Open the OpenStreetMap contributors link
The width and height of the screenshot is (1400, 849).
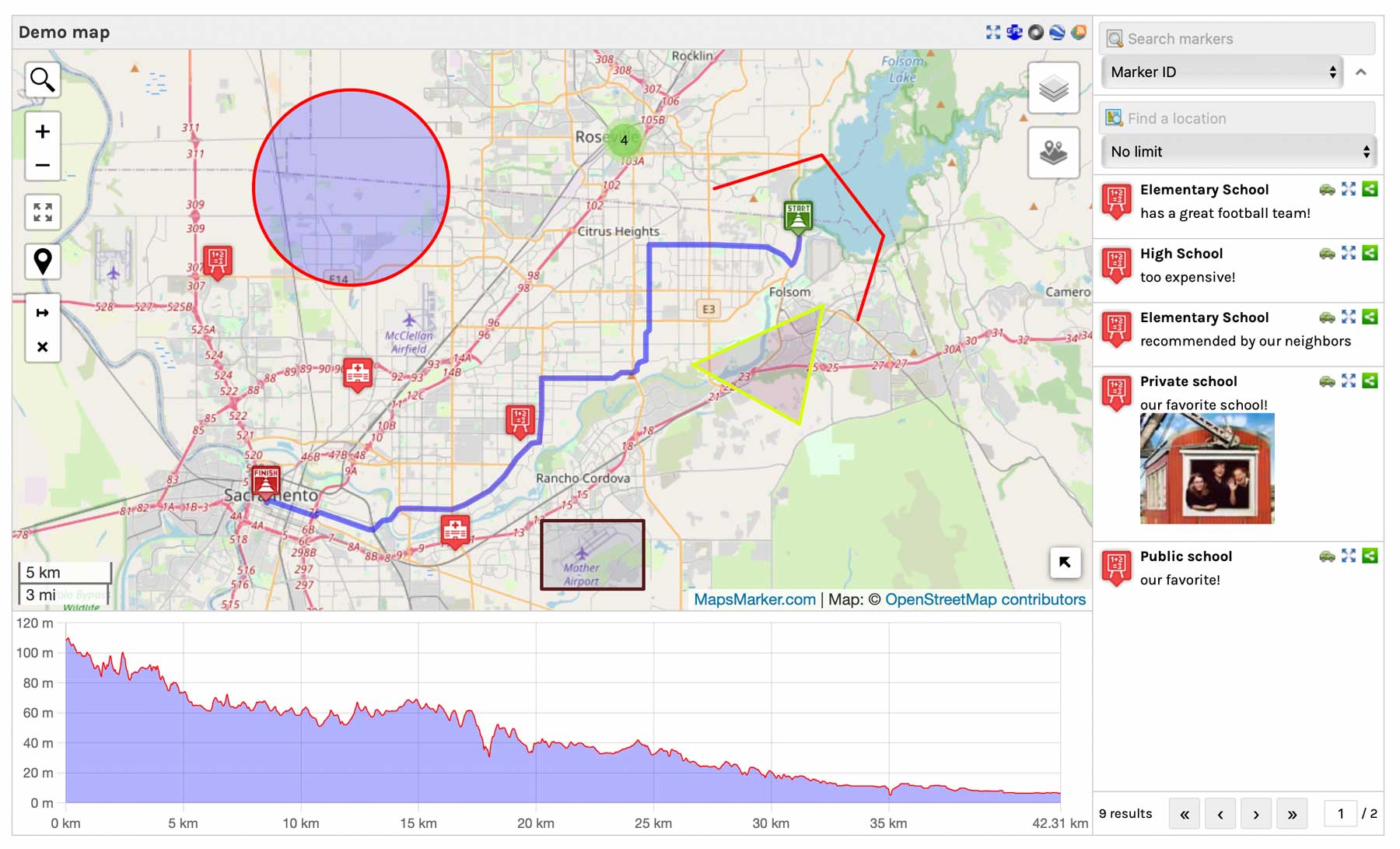983,599
